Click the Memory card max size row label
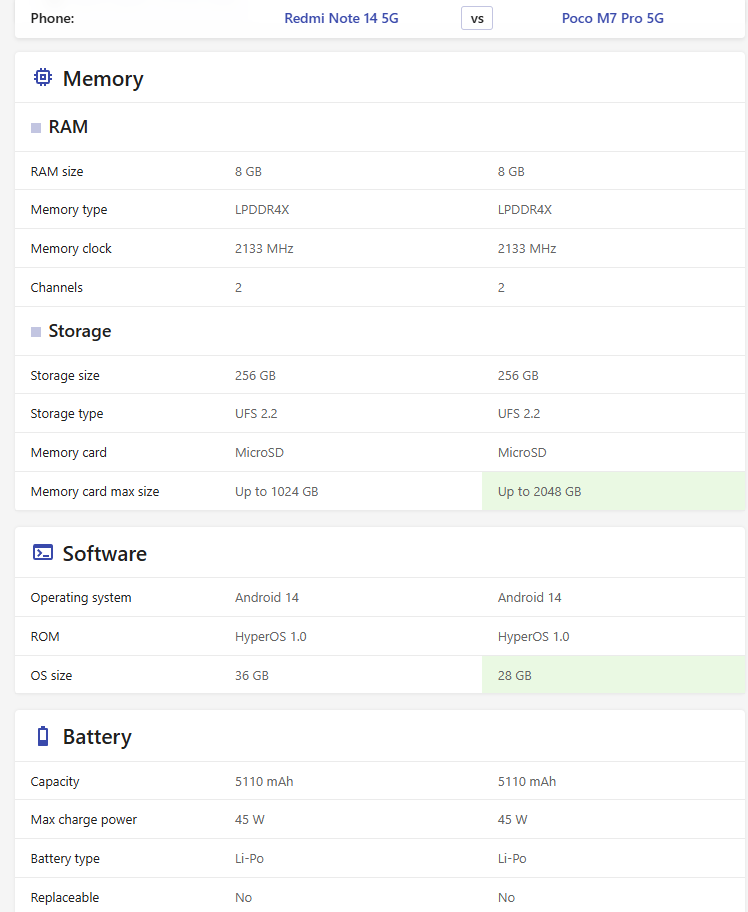The height and width of the screenshot is (912, 748). pyautogui.click(x=95, y=491)
